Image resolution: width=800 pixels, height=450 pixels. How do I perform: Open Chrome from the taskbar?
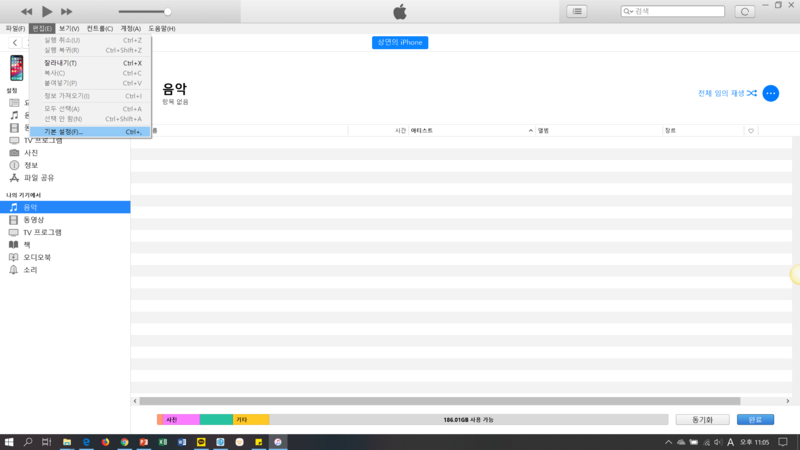click(x=124, y=442)
